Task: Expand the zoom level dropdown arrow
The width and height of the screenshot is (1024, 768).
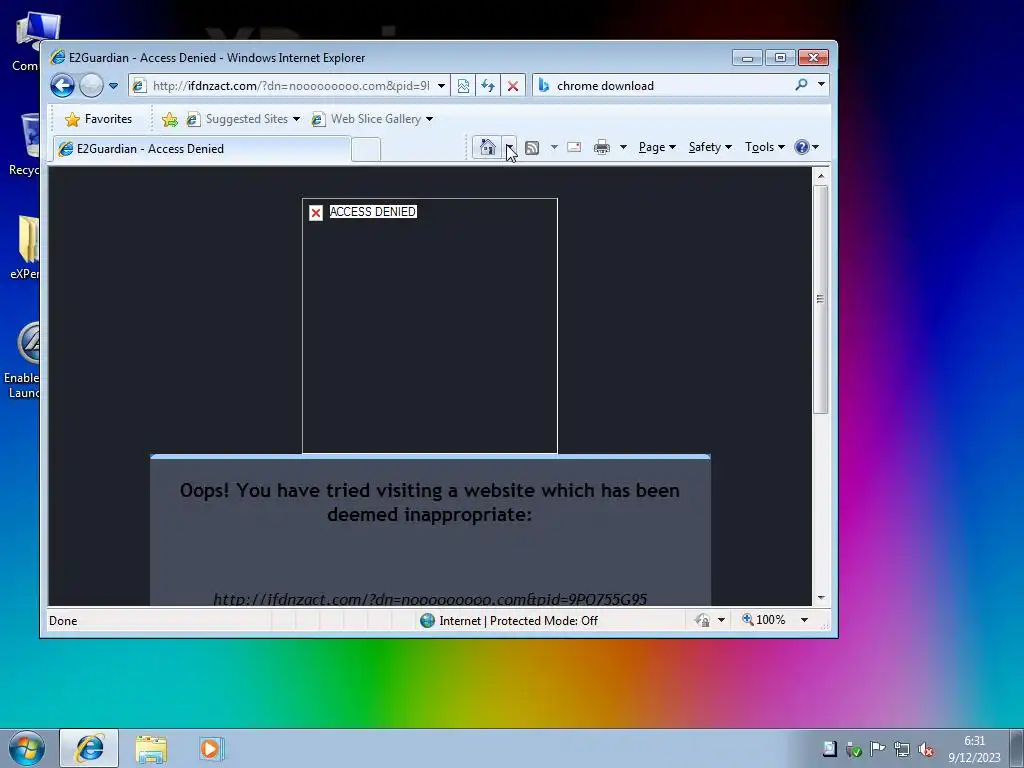Action: (805, 620)
